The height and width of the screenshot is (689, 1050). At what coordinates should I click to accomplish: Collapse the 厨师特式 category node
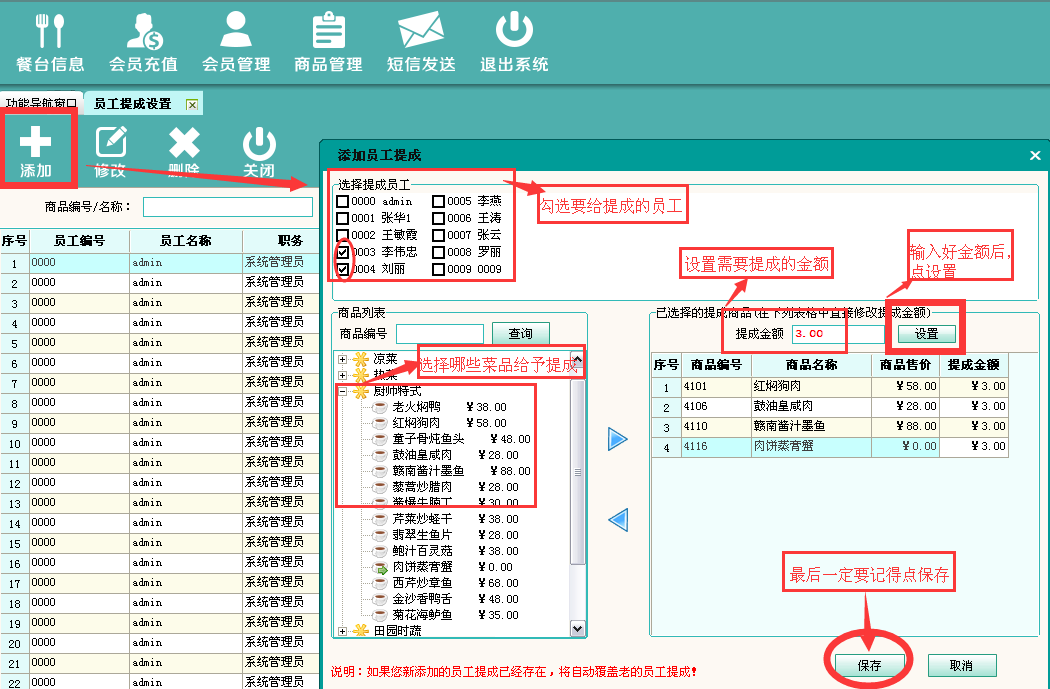point(343,391)
